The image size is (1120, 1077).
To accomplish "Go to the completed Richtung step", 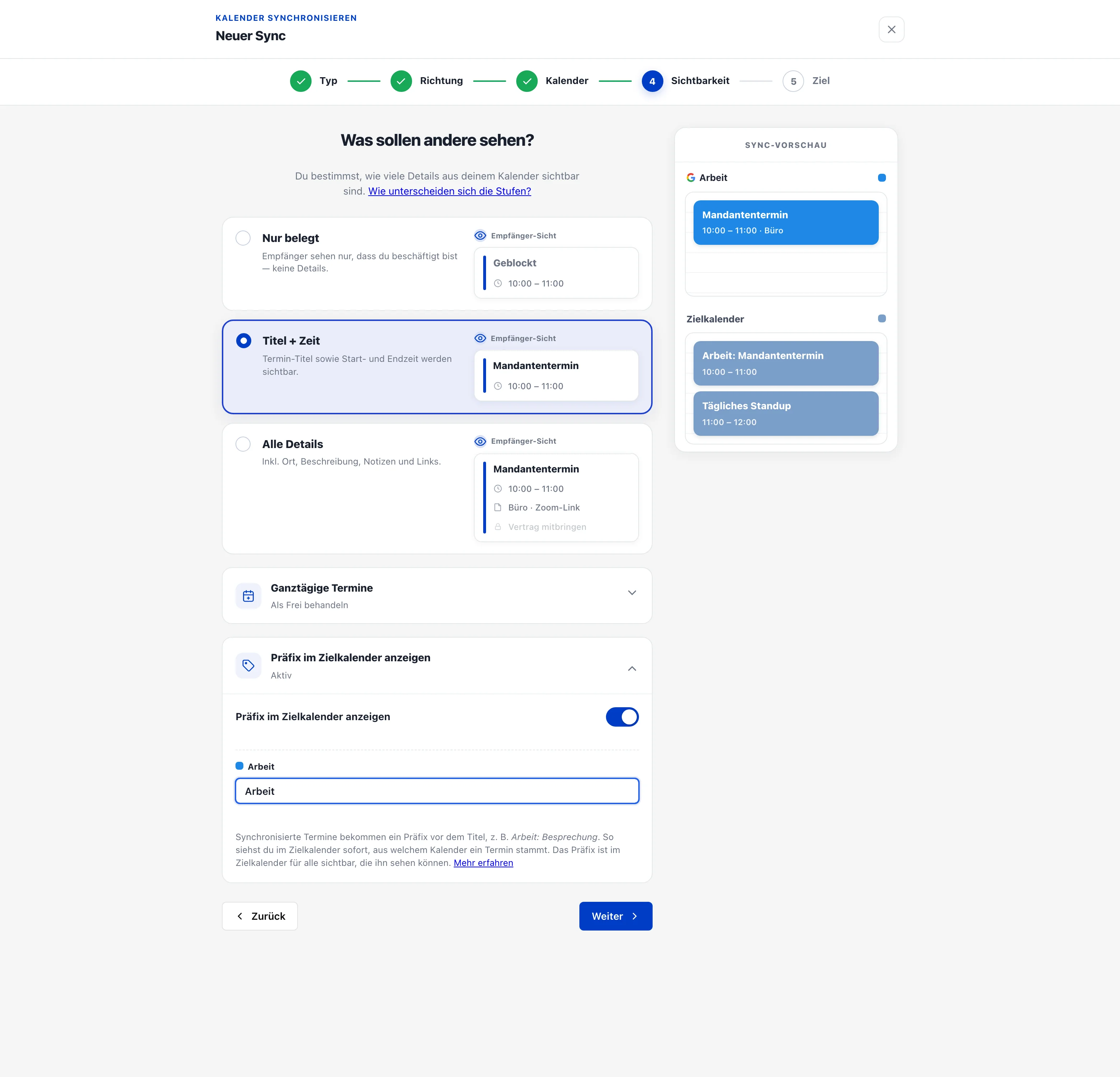I will [x=426, y=81].
